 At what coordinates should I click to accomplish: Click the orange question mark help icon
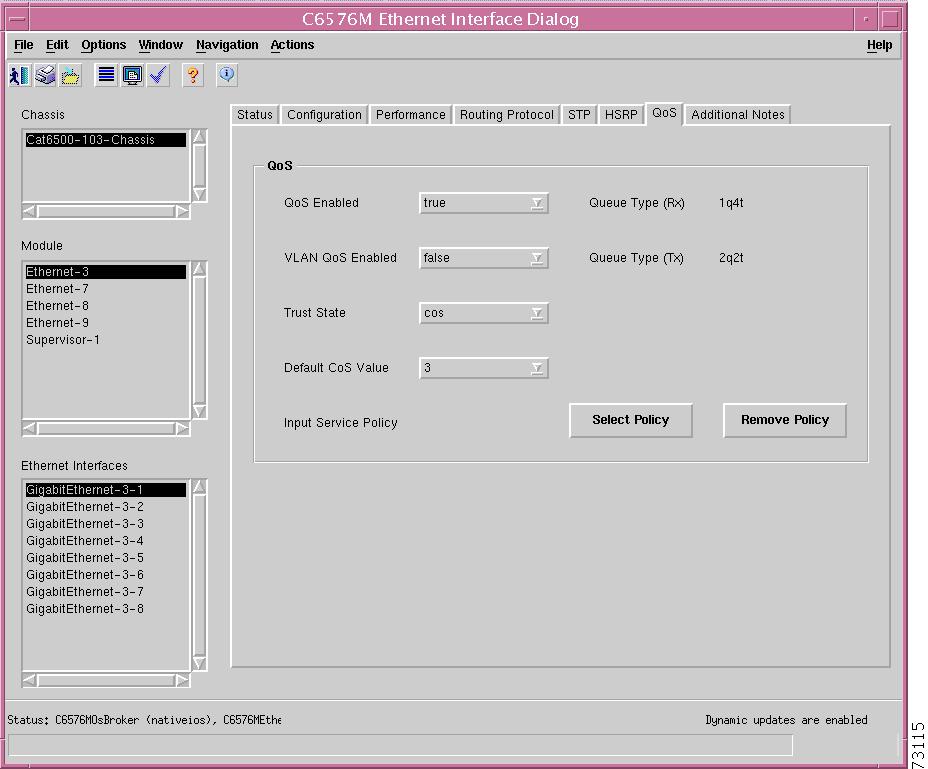coord(193,75)
